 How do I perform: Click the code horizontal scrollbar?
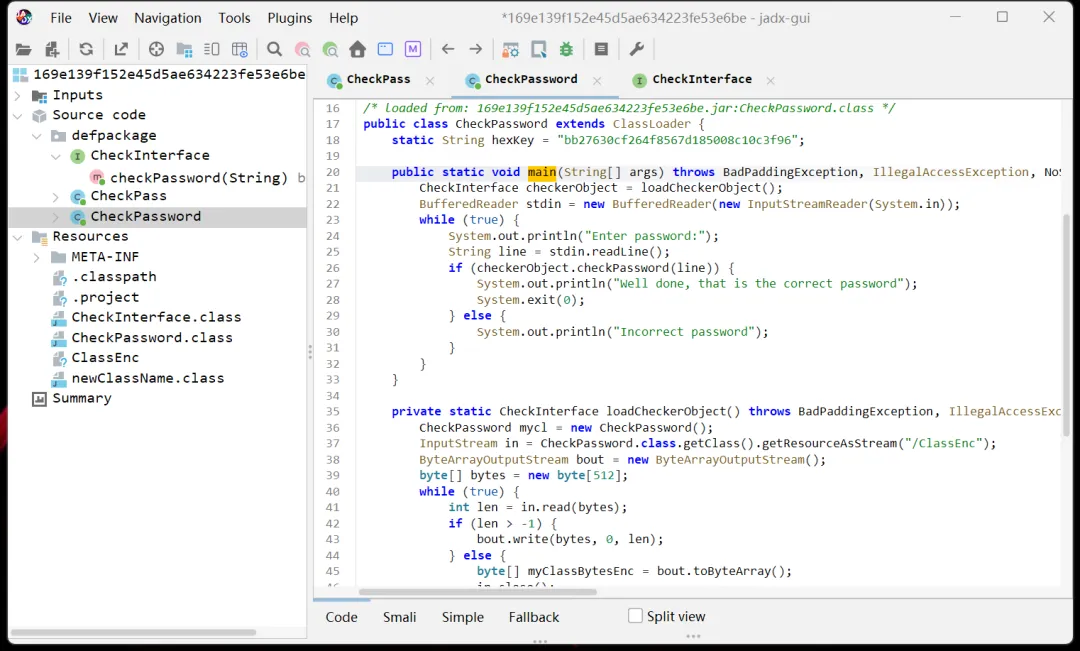pos(478,592)
